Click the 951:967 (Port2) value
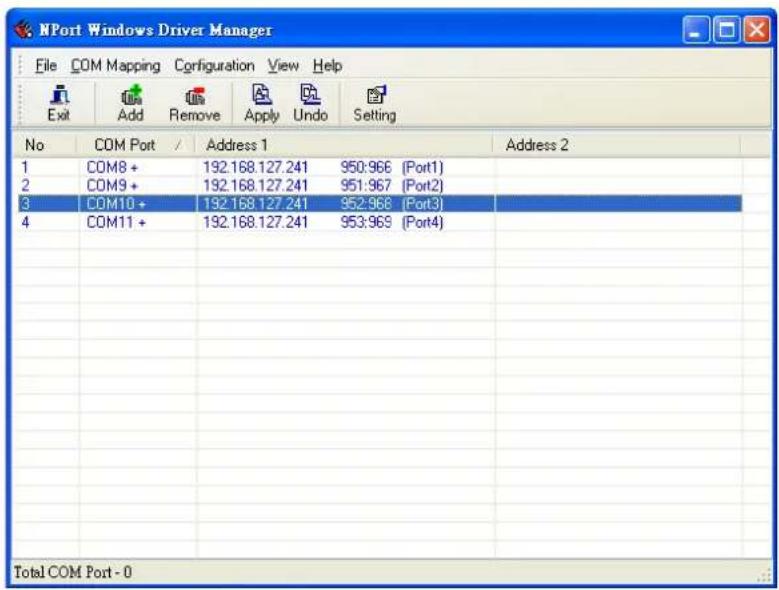The image size is (779, 590). pos(392,186)
